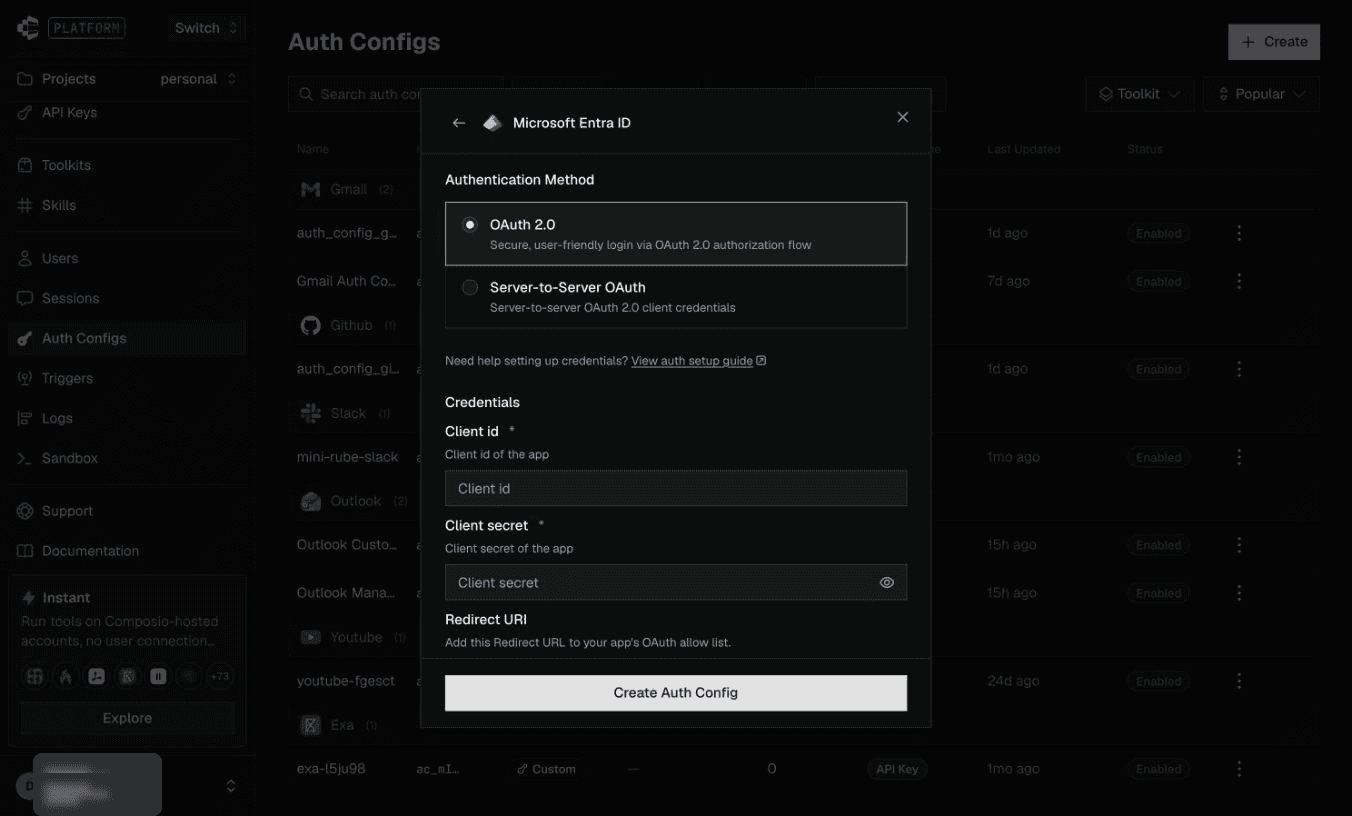Image resolution: width=1352 pixels, height=816 pixels.
Task: Click the Microsoft Entra ID logo icon
Action: [x=492, y=123]
